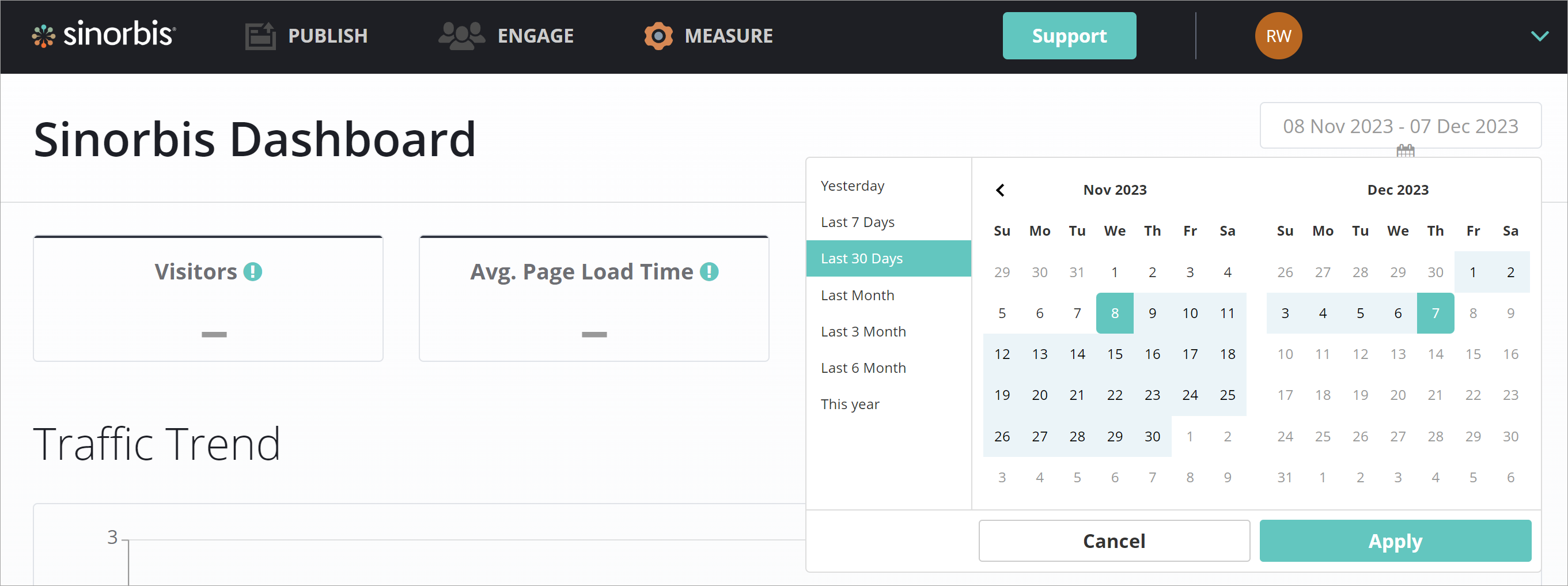
Task: Click the Measure gear icon
Action: point(658,36)
